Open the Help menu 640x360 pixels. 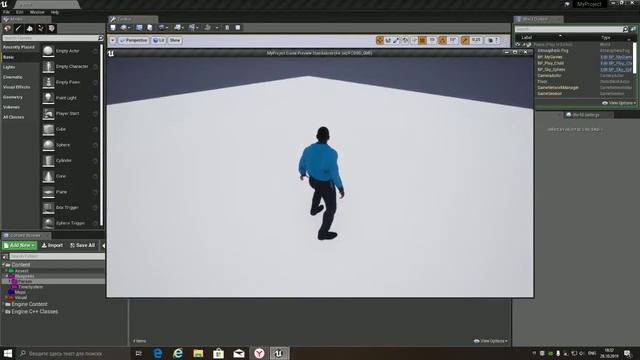(x=55, y=12)
